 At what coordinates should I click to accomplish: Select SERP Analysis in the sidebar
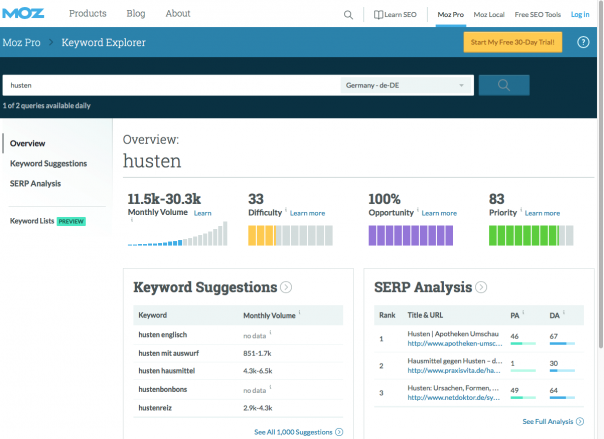(35, 183)
